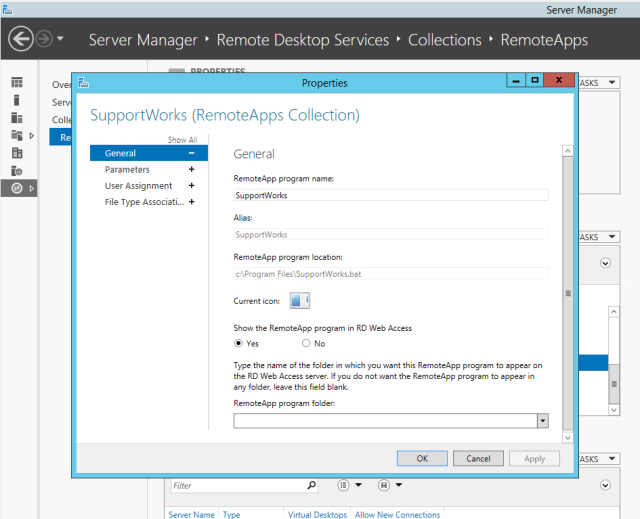Click RemoteApp program location field

tap(391, 274)
